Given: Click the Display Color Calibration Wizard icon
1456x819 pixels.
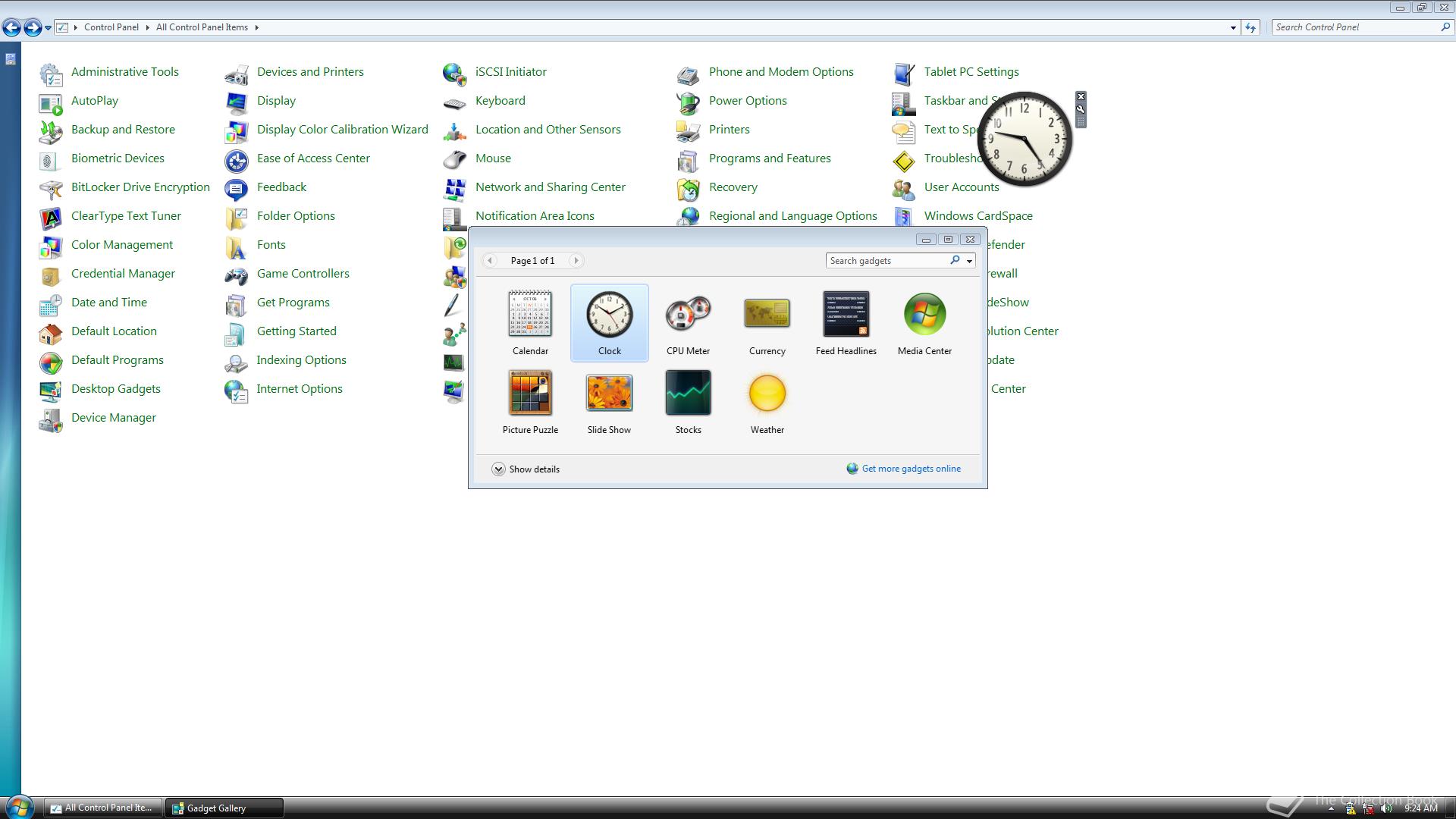Looking at the screenshot, I should click(x=237, y=131).
